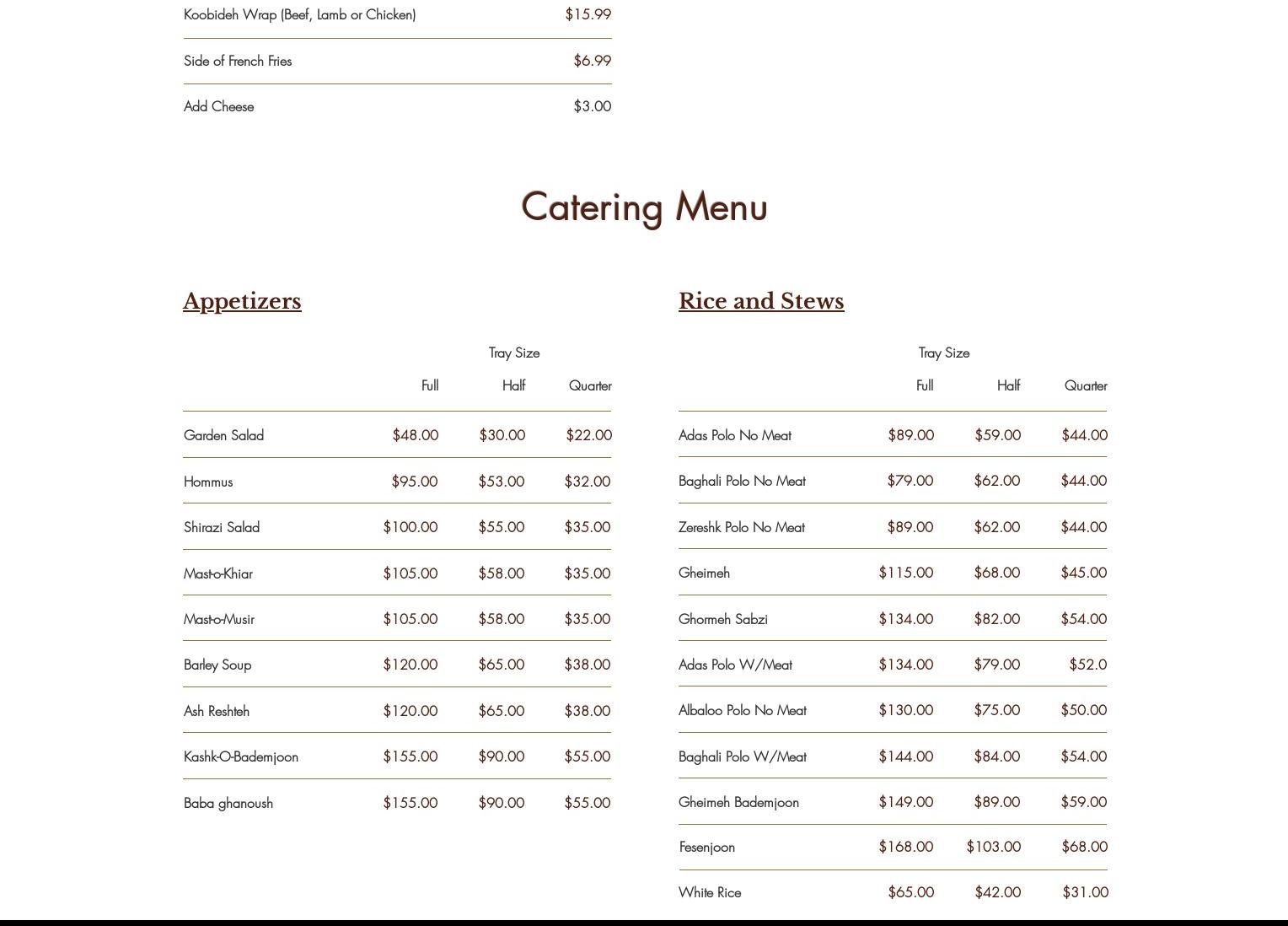
Task: Click Mast-o-Khiar half tray price $58.00
Action: click(x=501, y=573)
